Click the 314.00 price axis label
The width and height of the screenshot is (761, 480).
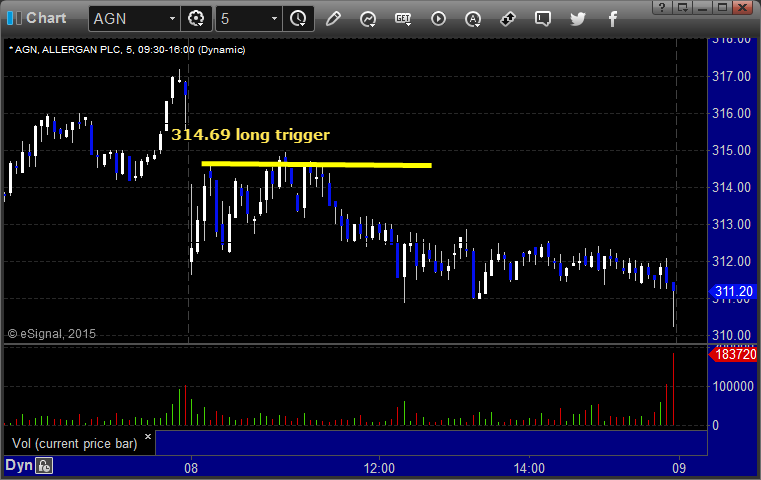click(731, 187)
